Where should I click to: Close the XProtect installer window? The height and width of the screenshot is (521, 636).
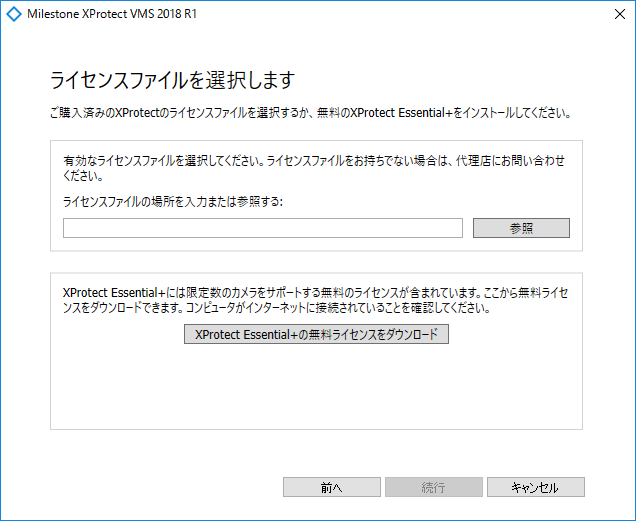619,14
